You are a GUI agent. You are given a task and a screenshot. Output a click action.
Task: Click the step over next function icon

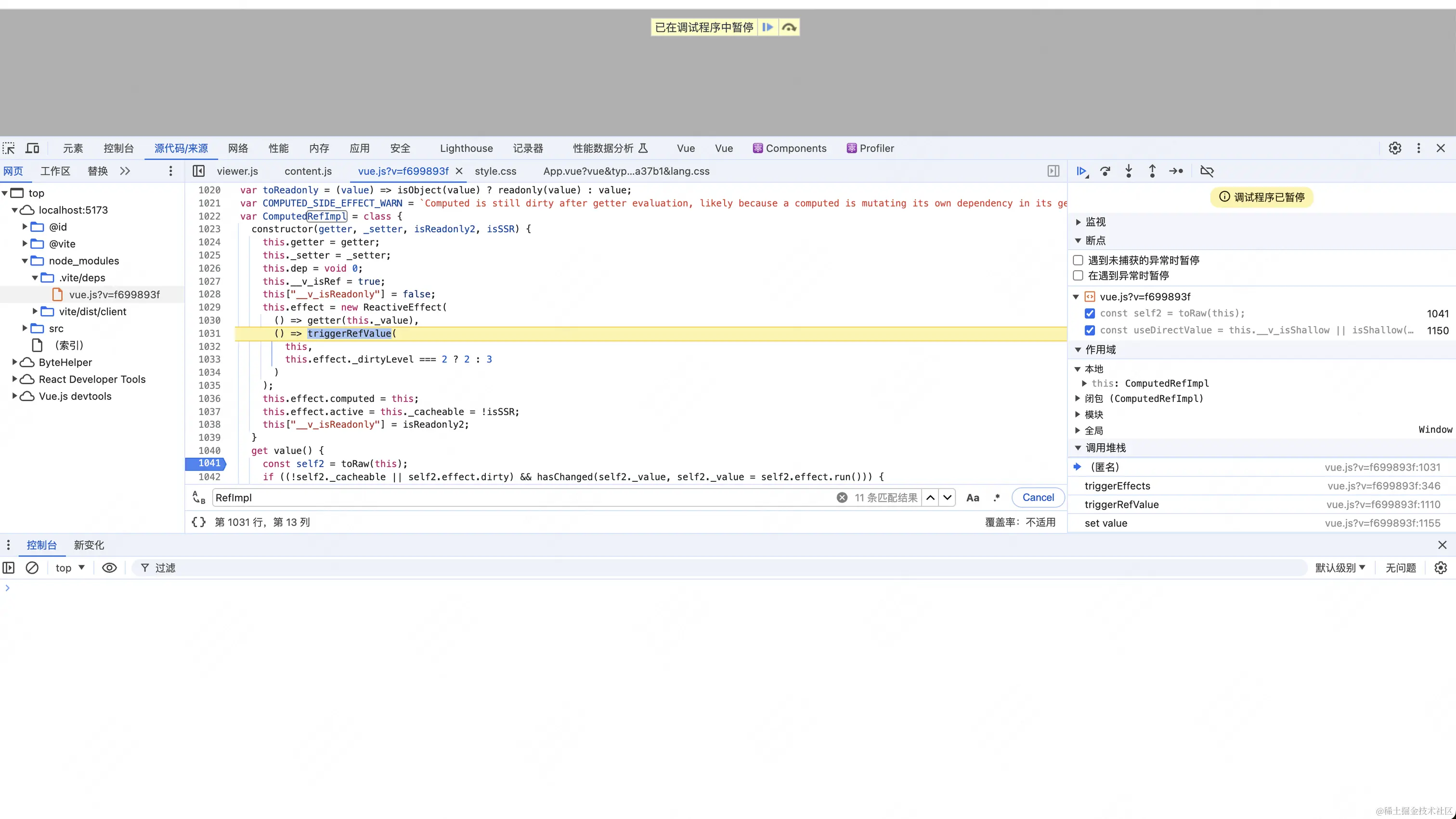coord(1105,171)
